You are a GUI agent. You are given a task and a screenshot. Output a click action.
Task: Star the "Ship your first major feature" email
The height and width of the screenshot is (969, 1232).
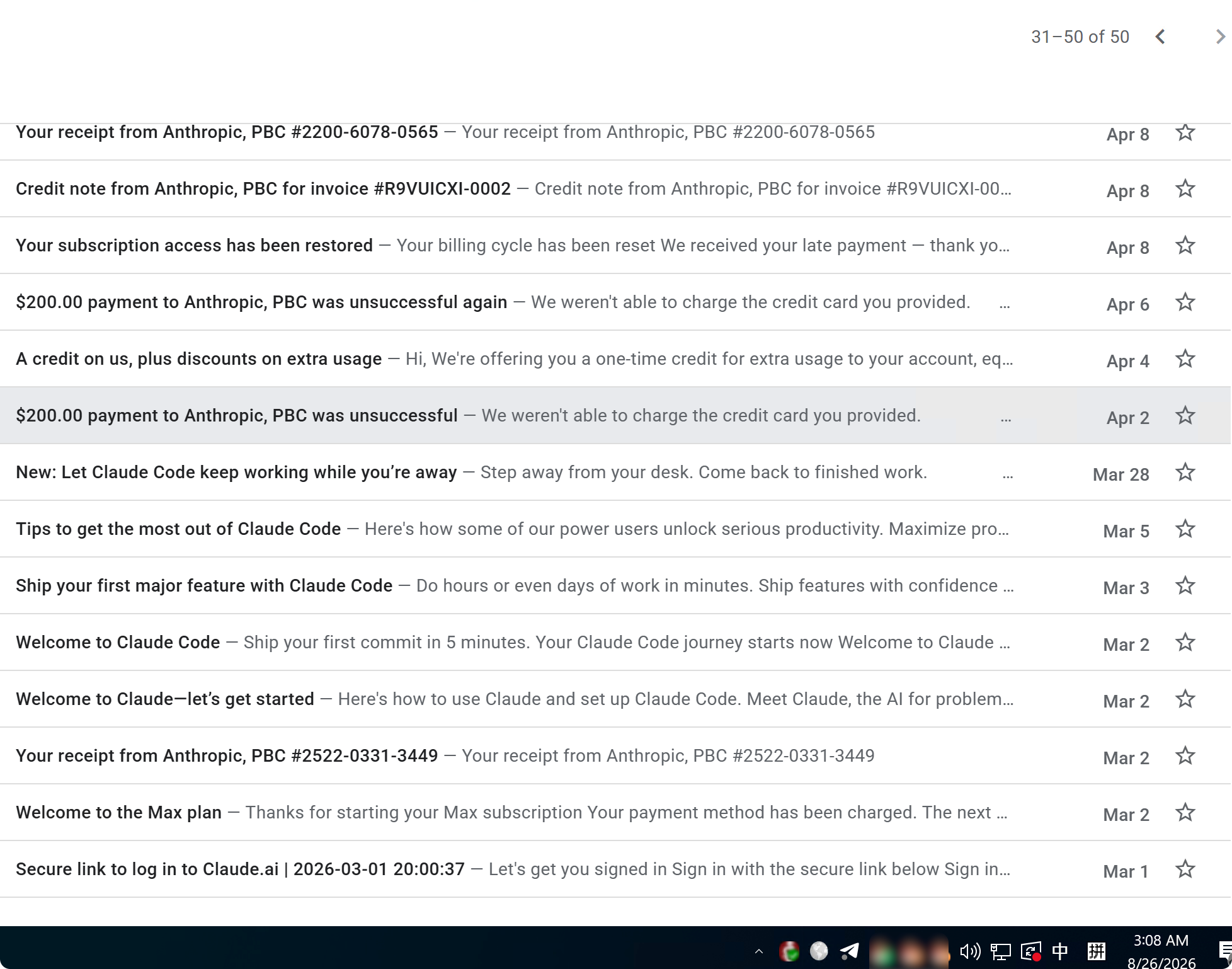(1185, 585)
